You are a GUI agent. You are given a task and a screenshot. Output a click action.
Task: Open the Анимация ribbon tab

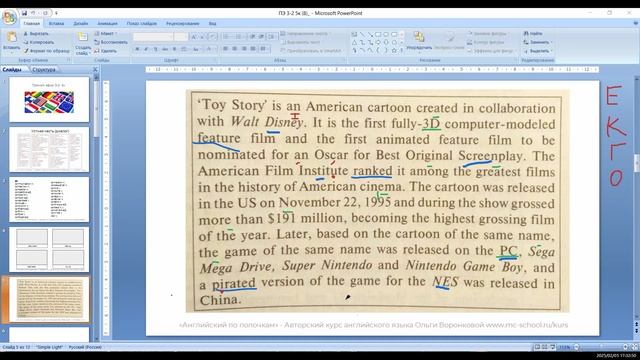107,24
